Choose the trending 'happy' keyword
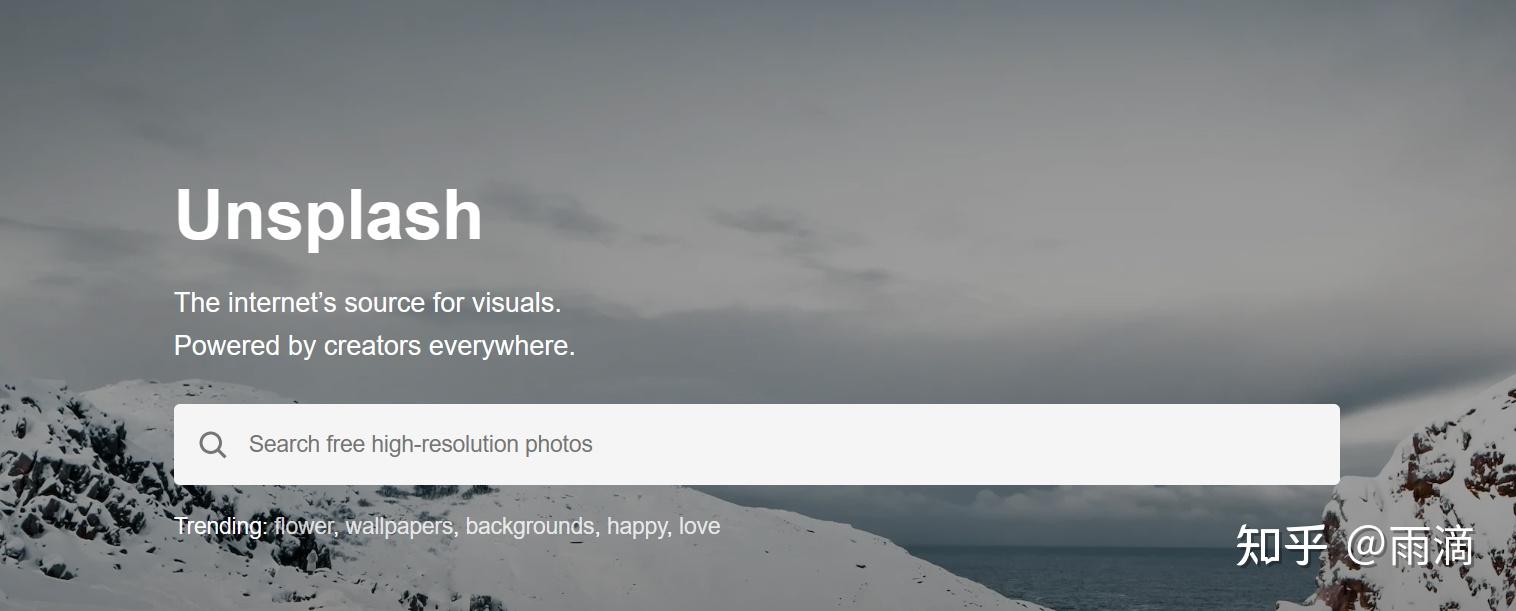 [x=639, y=526]
